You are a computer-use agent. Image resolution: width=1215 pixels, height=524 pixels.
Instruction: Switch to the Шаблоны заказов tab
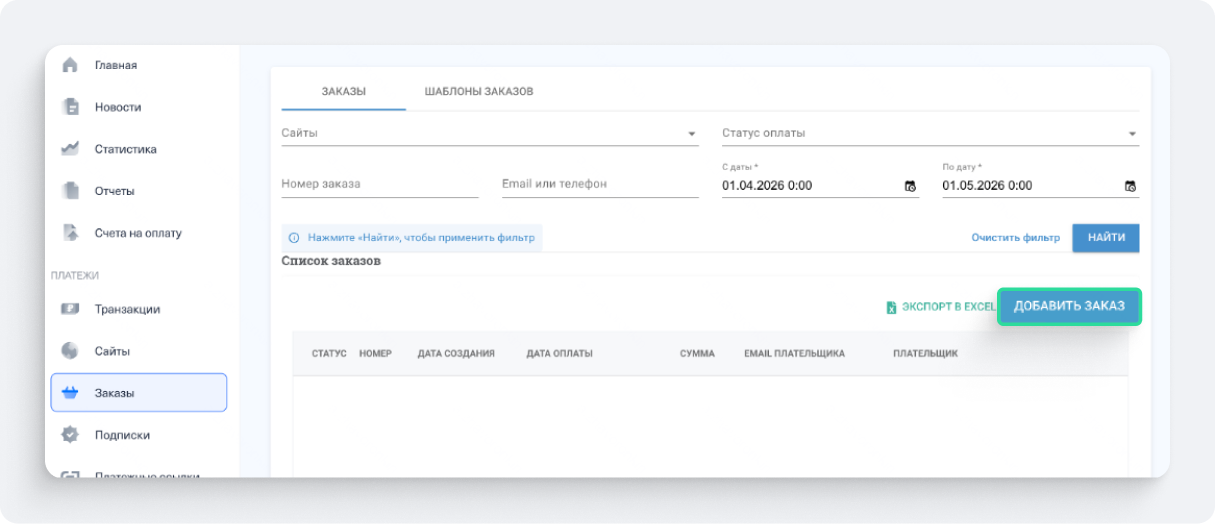point(479,91)
